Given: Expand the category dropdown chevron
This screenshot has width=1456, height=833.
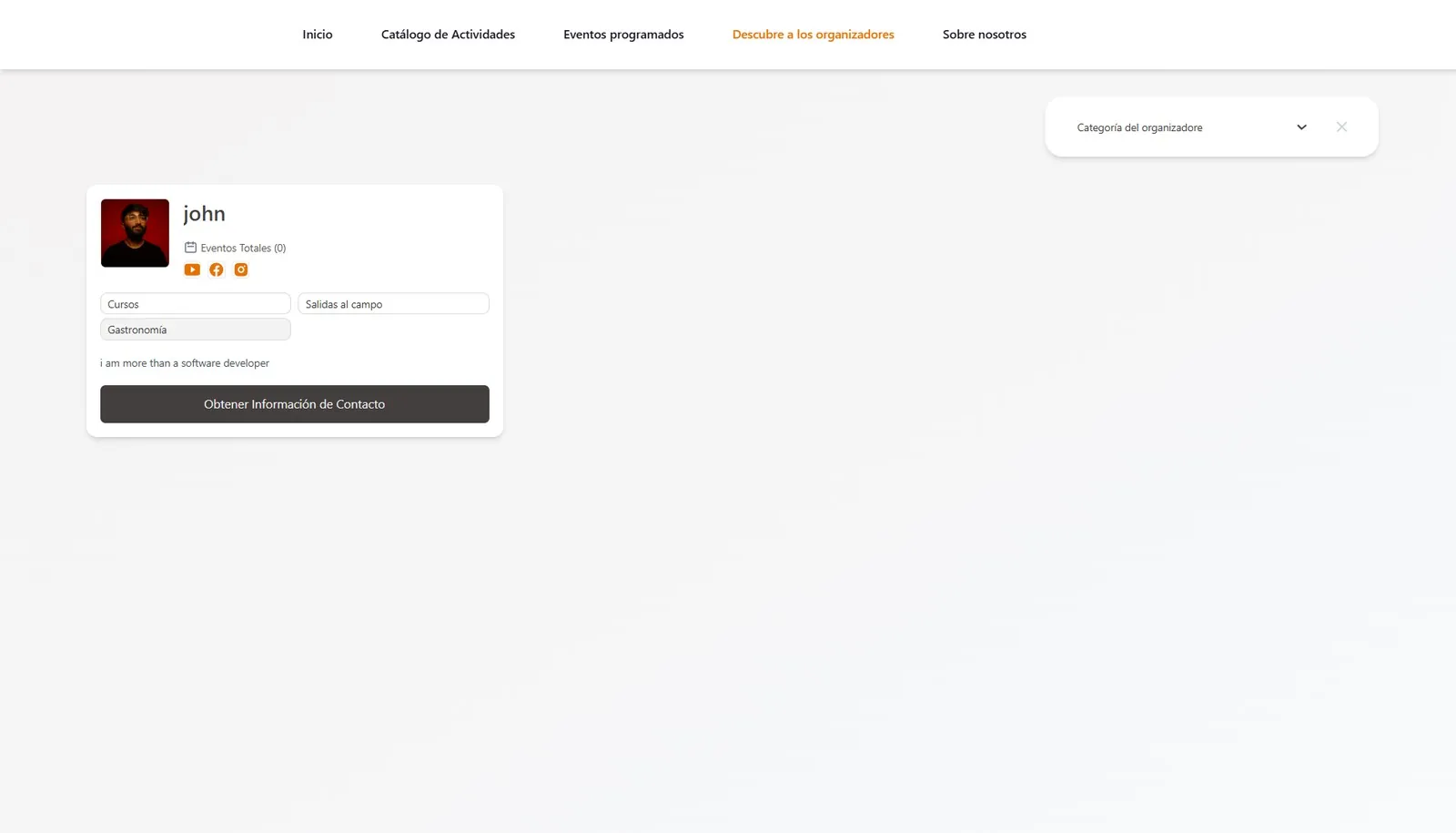Looking at the screenshot, I should click(1301, 127).
